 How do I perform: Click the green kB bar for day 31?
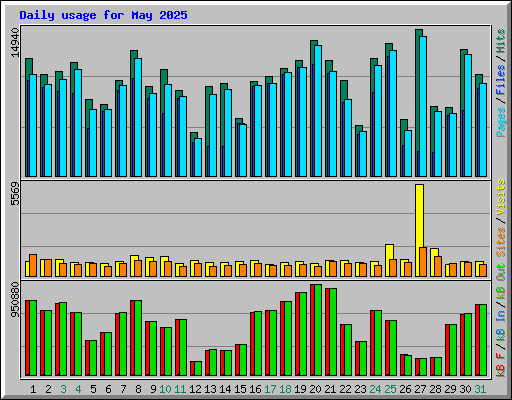click(483, 340)
